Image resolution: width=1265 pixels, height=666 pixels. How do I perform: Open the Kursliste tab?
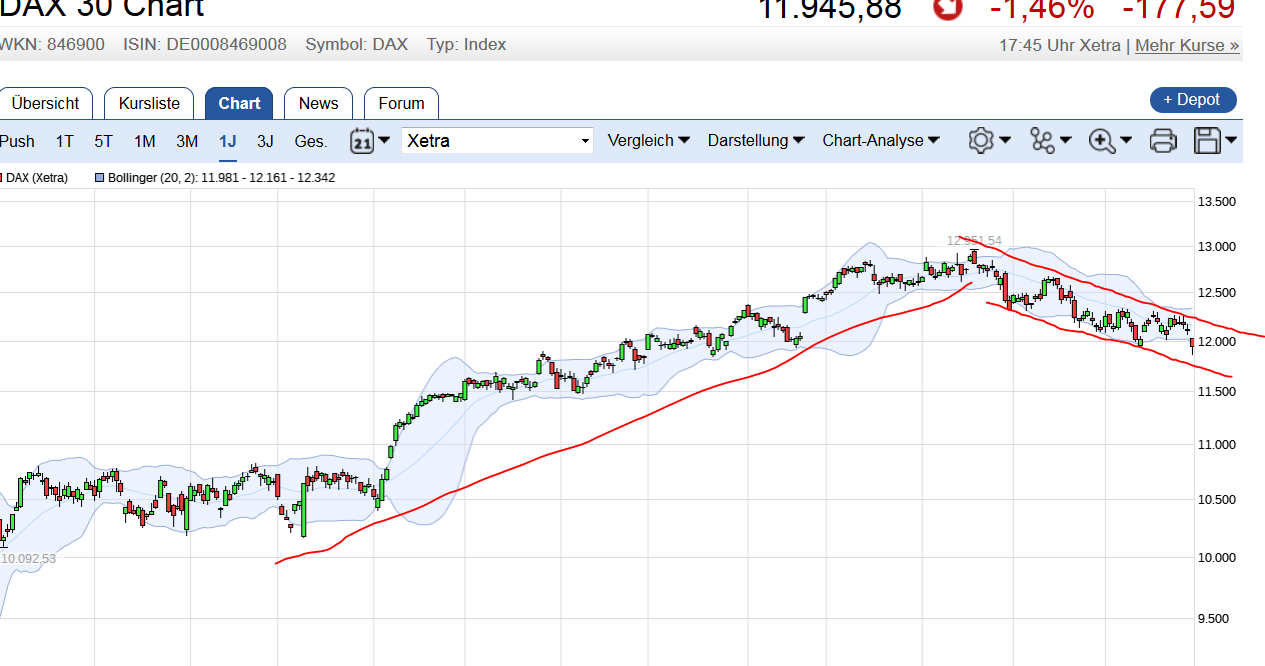pos(149,103)
